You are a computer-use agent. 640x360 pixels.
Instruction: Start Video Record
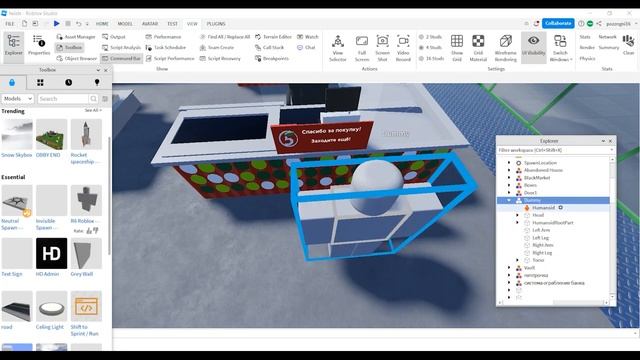pyautogui.click(x=403, y=48)
